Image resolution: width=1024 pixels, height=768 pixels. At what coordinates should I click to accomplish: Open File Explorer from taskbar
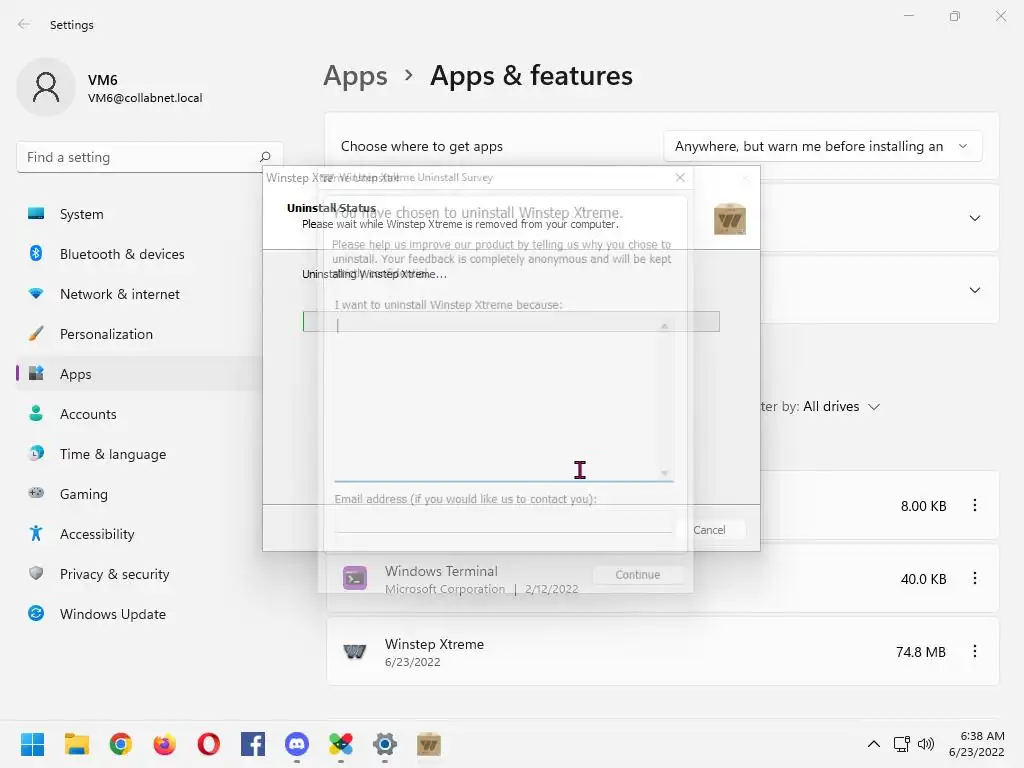pos(76,744)
